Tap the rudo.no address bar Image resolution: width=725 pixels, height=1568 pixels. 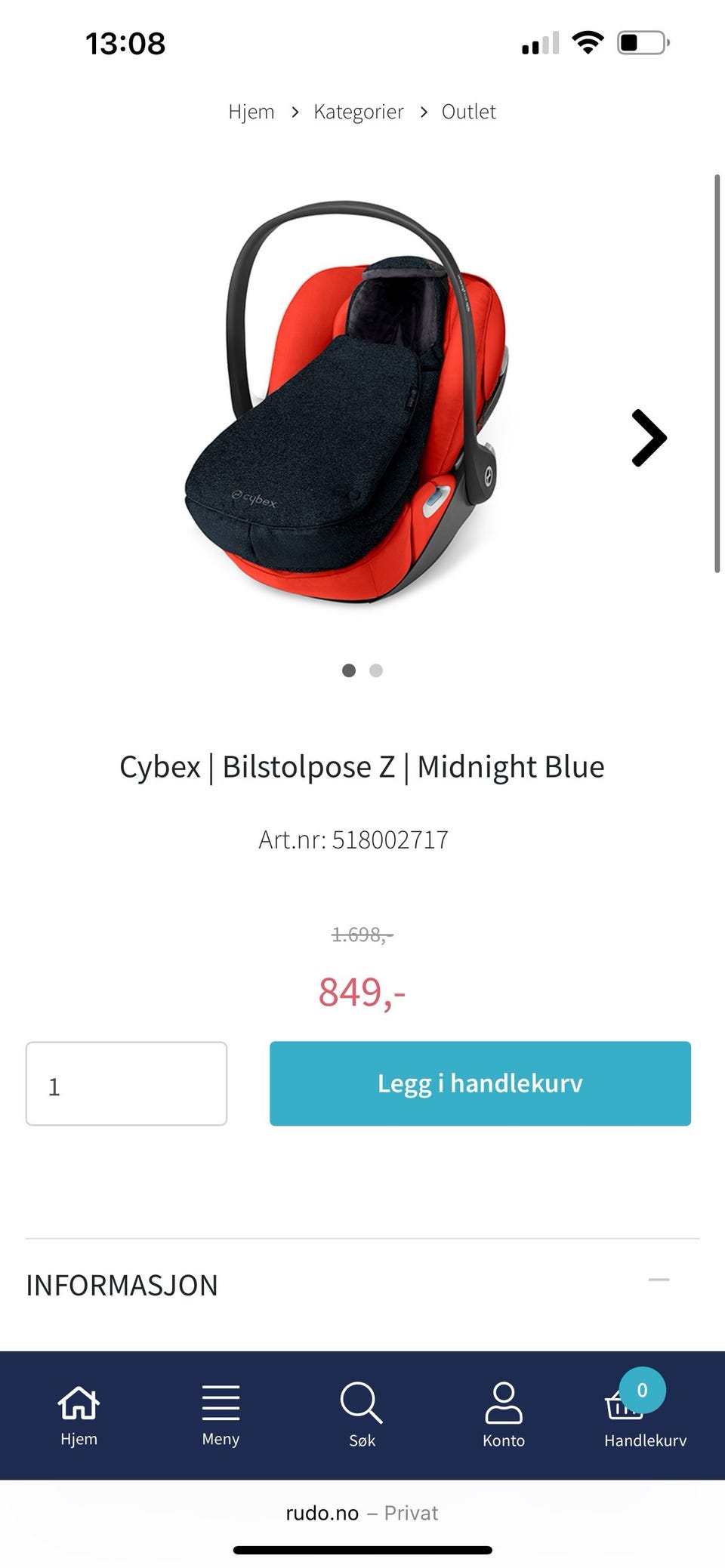362,1513
